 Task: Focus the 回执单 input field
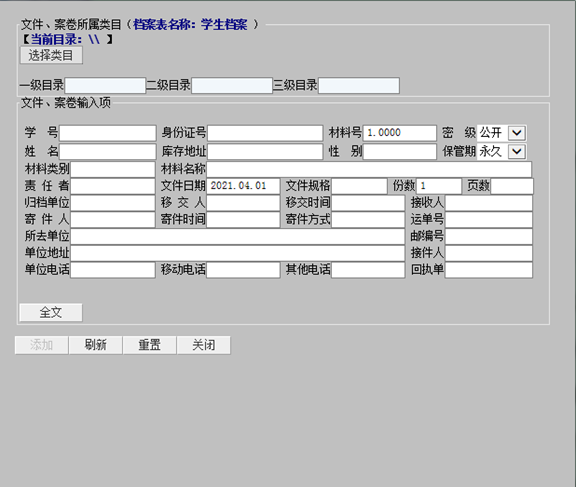coord(489,270)
